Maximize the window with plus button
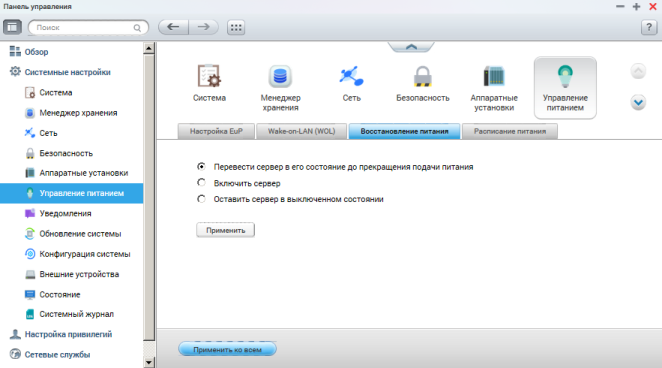The image size is (662, 368). click(x=636, y=6)
